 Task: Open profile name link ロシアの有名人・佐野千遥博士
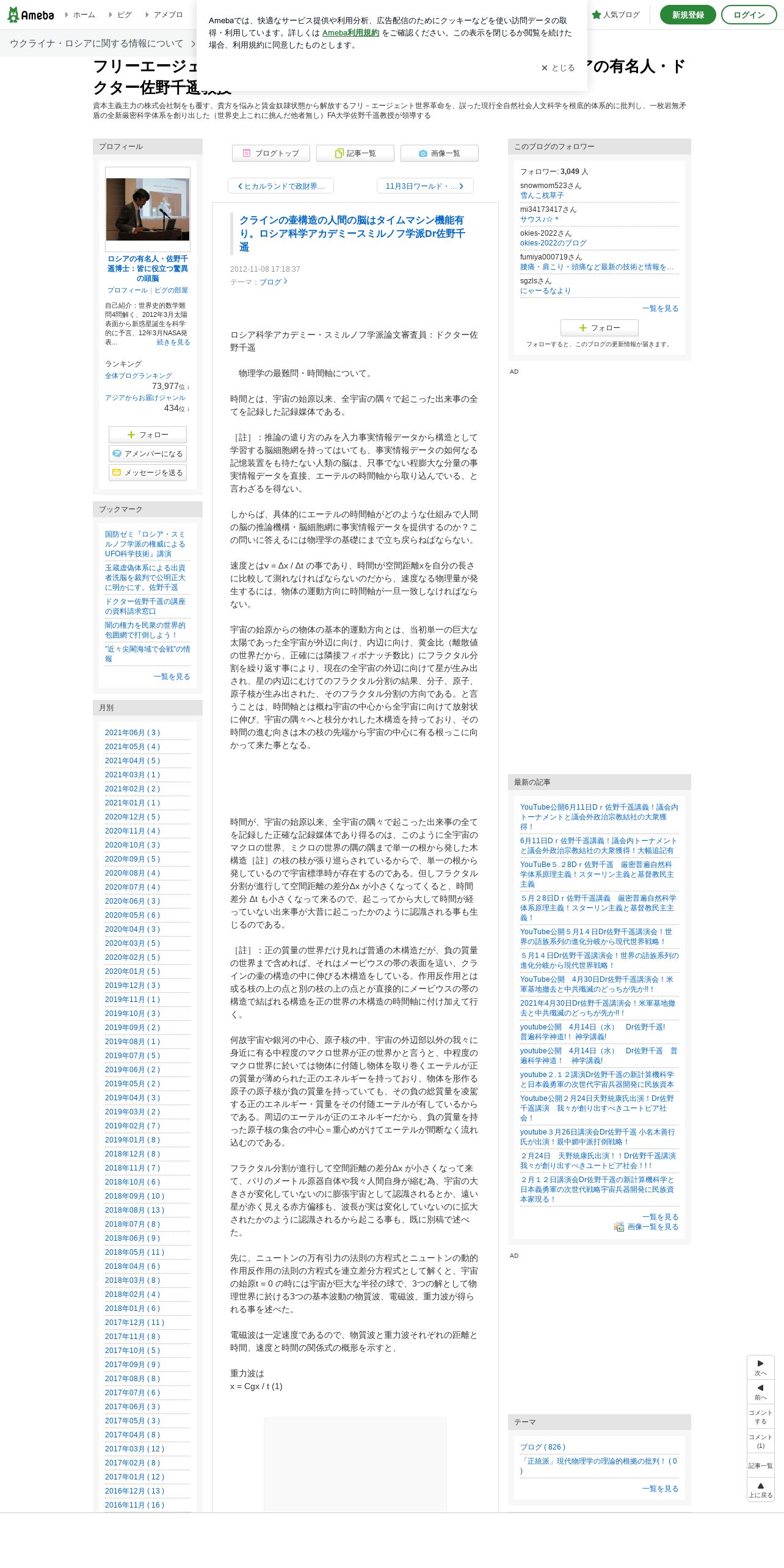coord(148,269)
